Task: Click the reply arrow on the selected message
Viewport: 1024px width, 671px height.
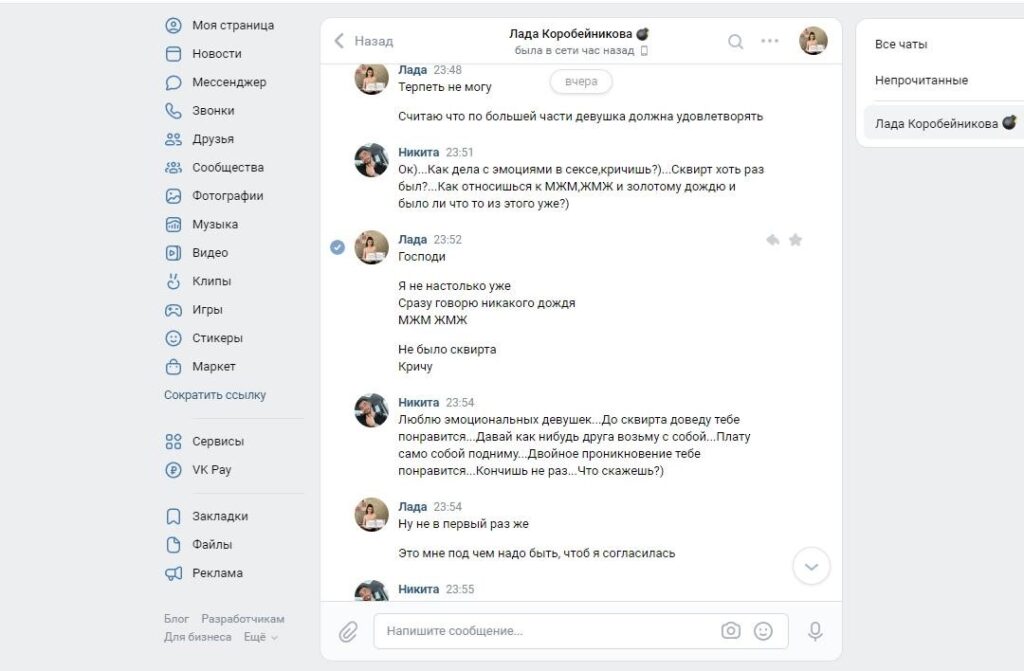Action: (772, 240)
